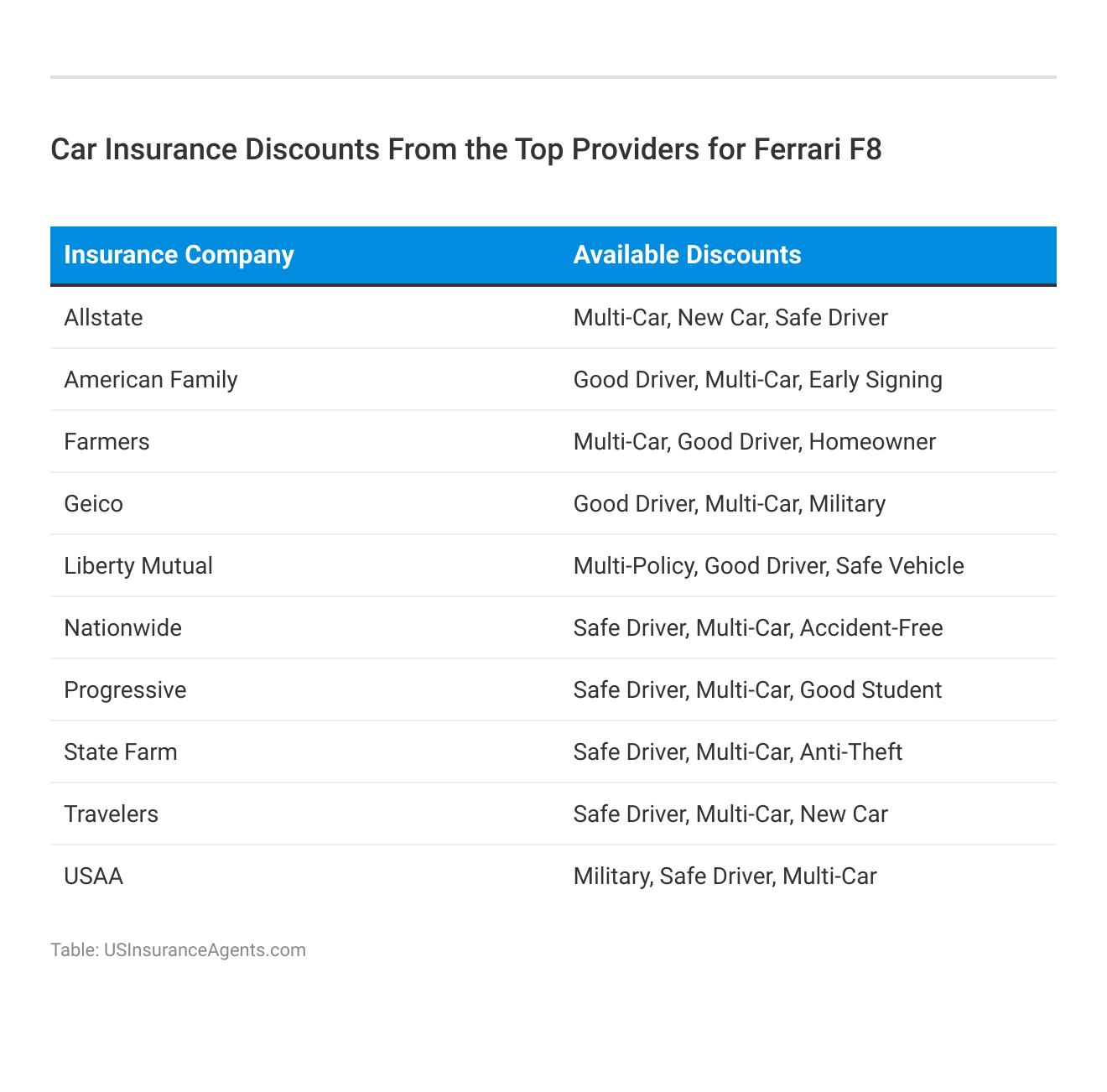Image resolution: width=1107 pixels, height=1092 pixels.
Task: Click the table title heading
Action: [x=466, y=149]
